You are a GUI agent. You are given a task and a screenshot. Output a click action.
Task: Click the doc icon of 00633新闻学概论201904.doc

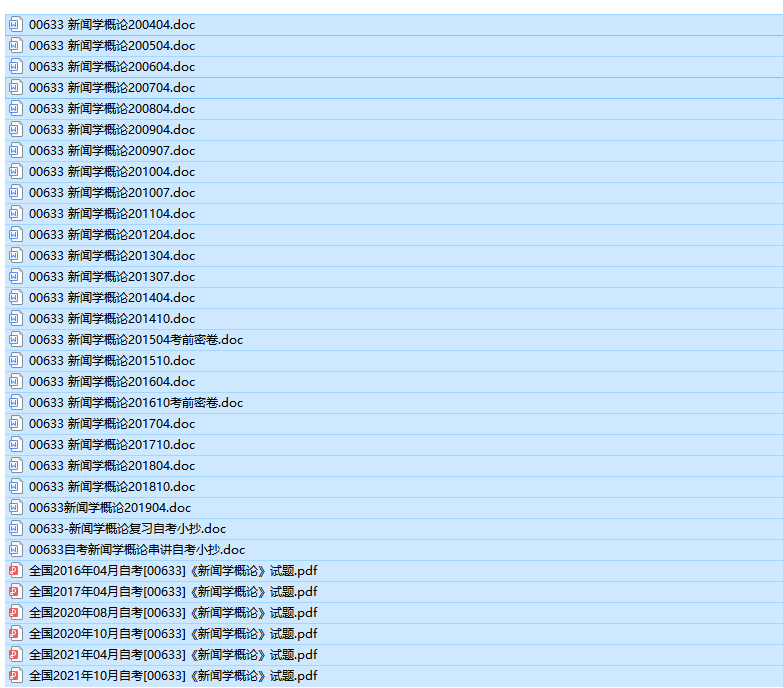click(x=15, y=507)
